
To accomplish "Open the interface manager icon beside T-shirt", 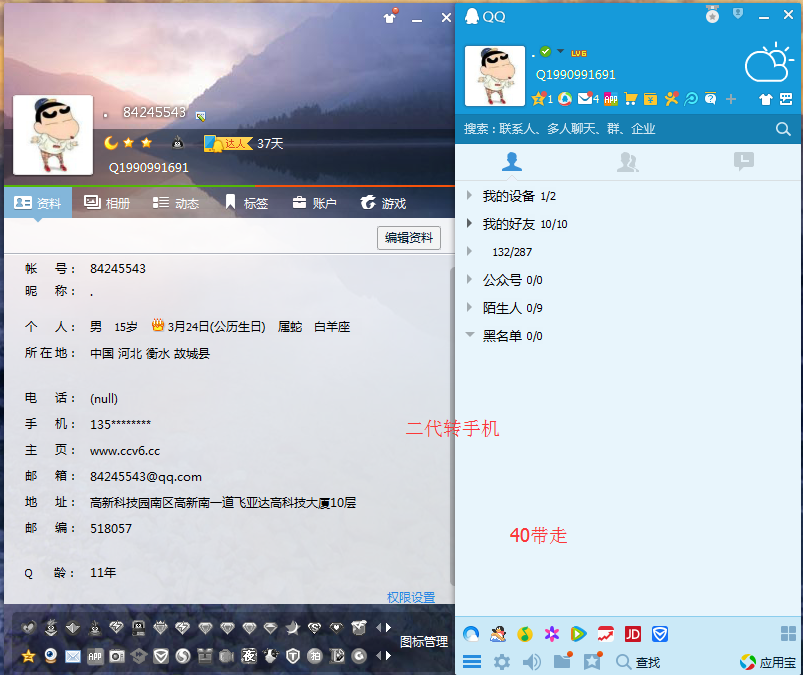I will click(786, 99).
